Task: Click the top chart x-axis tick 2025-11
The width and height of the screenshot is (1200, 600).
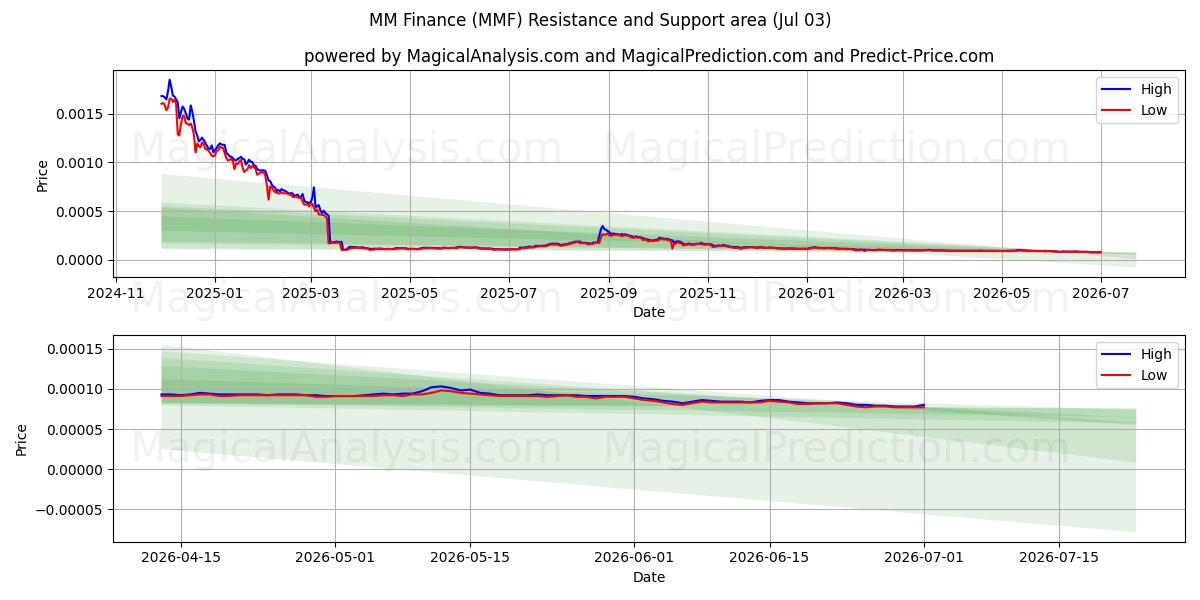Action: coord(707,294)
